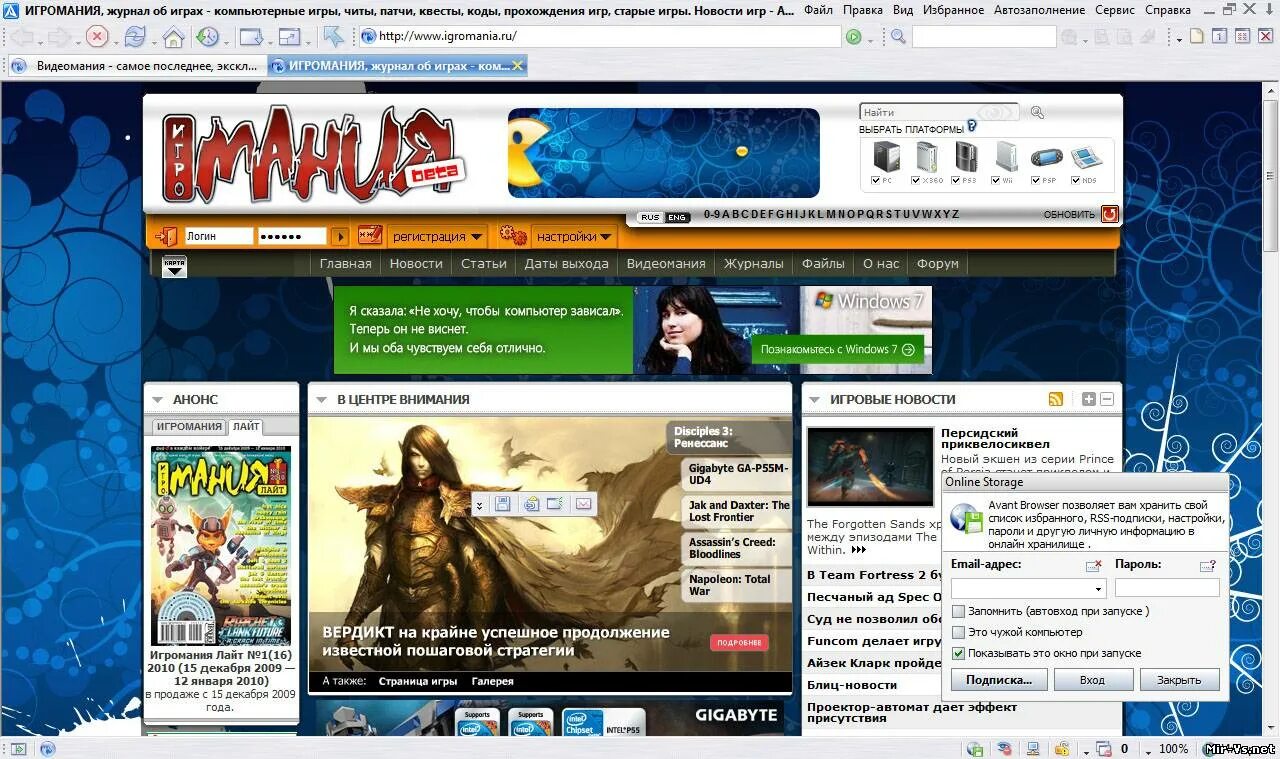Open the Избранное menu

953,10
